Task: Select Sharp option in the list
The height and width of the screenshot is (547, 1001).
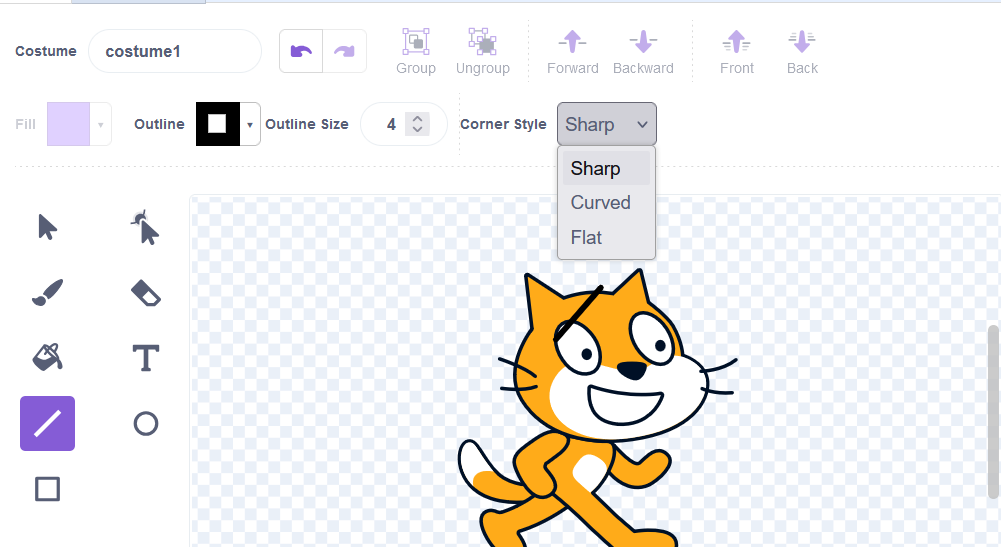Action: point(596,169)
